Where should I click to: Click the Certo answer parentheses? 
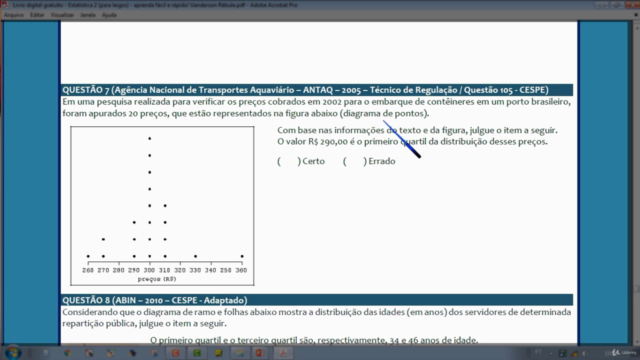point(289,161)
